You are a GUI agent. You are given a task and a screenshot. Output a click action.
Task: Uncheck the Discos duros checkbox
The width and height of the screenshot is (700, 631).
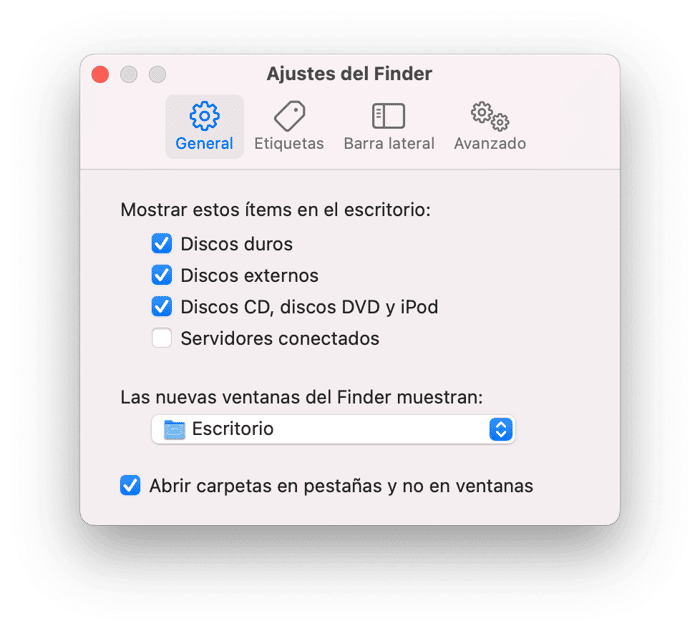tap(162, 244)
